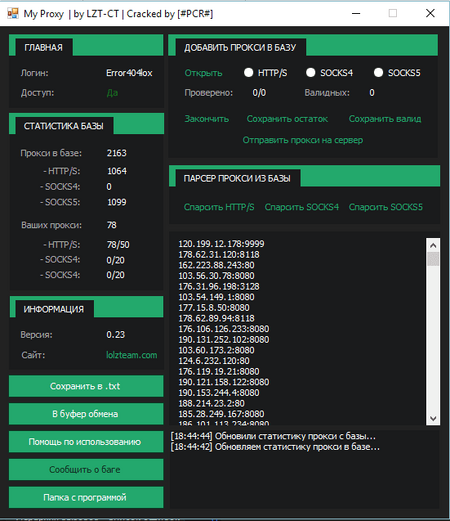Minimize the My Proxy window
The image size is (450, 521).
356,13
